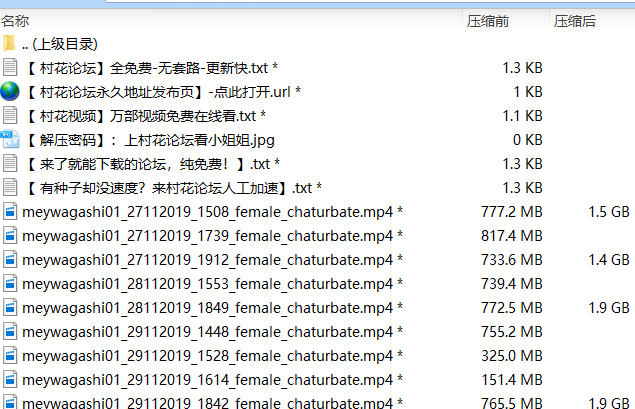Sort files by the 压缩后 column header
The height and width of the screenshot is (409, 635).
(x=575, y=20)
